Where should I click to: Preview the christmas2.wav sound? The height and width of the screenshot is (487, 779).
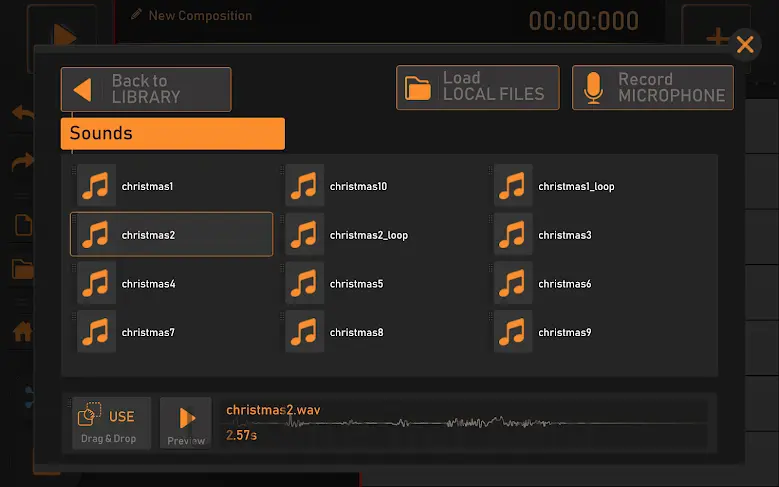click(186, 422)
